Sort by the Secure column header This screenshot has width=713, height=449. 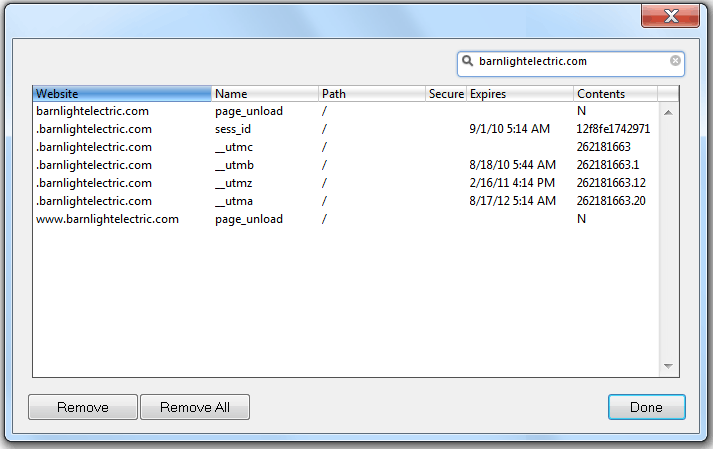(445, 94)
